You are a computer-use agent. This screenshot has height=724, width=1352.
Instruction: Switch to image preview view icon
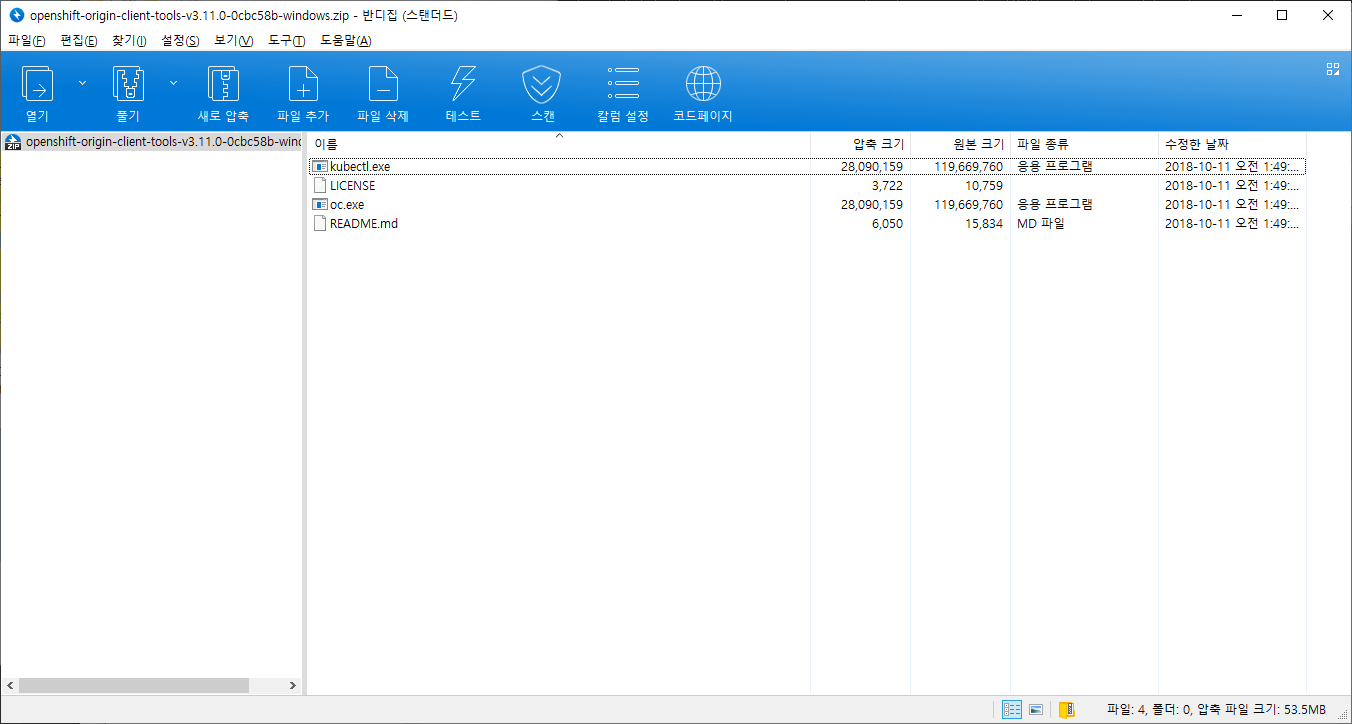[x=1036, y=710]
